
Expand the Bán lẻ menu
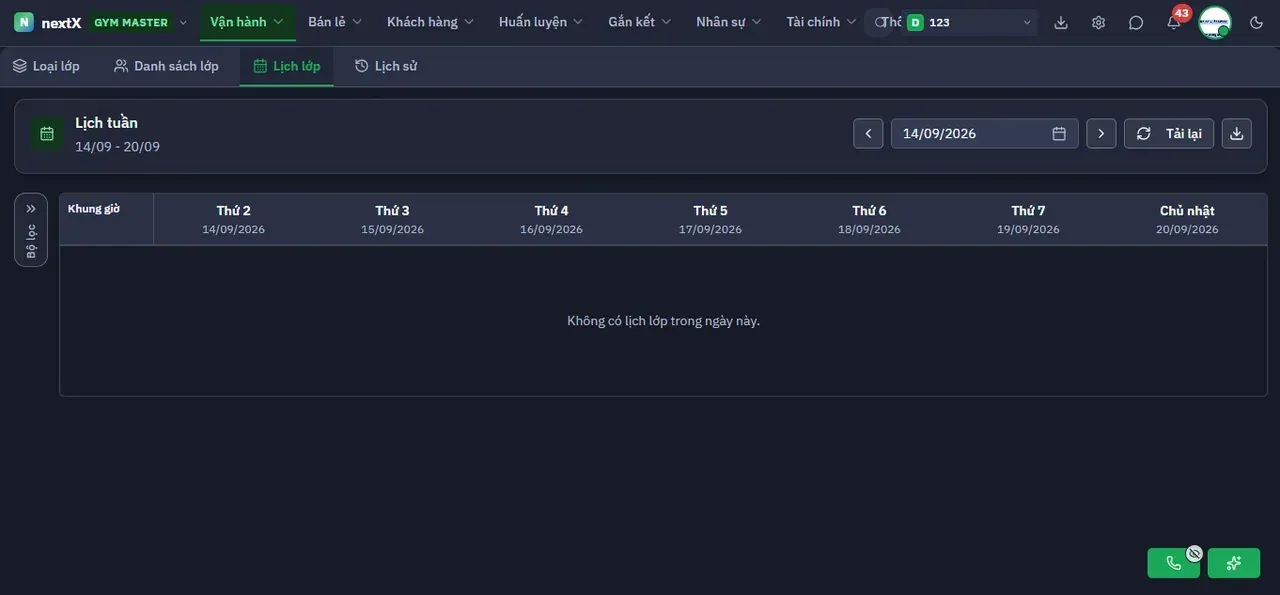pyautogui.click(x=335, y=22)
